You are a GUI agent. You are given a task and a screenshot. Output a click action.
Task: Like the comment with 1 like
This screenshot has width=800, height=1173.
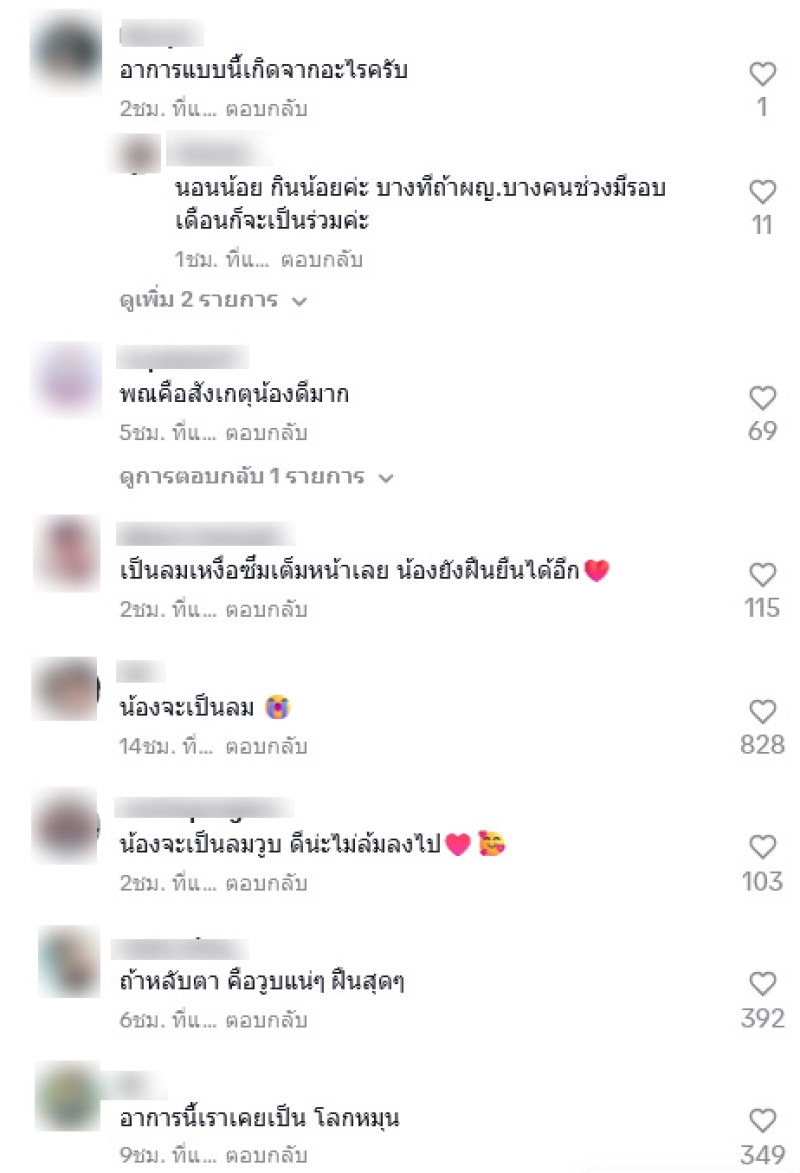[762, 73]
